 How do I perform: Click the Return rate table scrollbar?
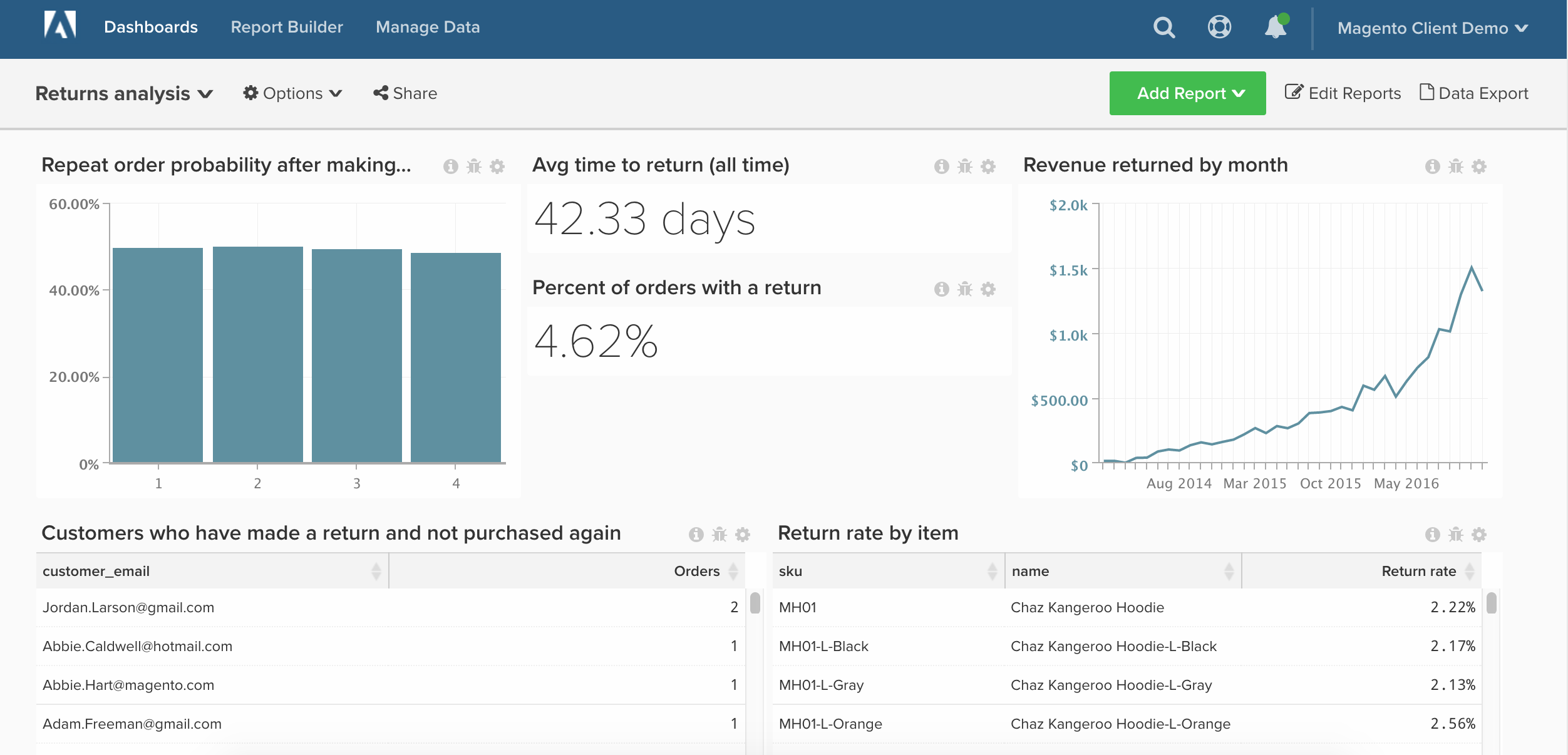(1492, 603)
